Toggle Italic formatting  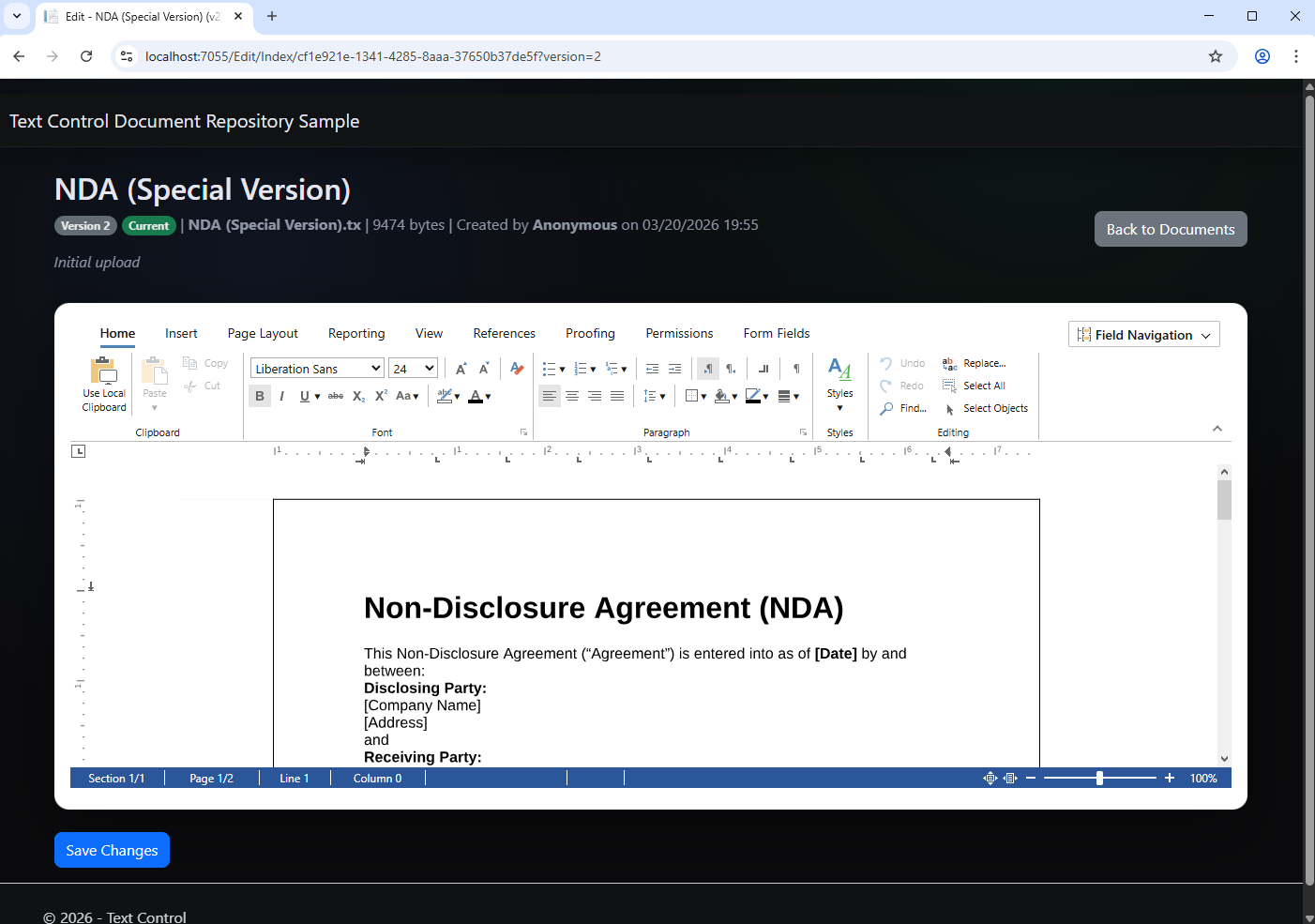[281, 397]
